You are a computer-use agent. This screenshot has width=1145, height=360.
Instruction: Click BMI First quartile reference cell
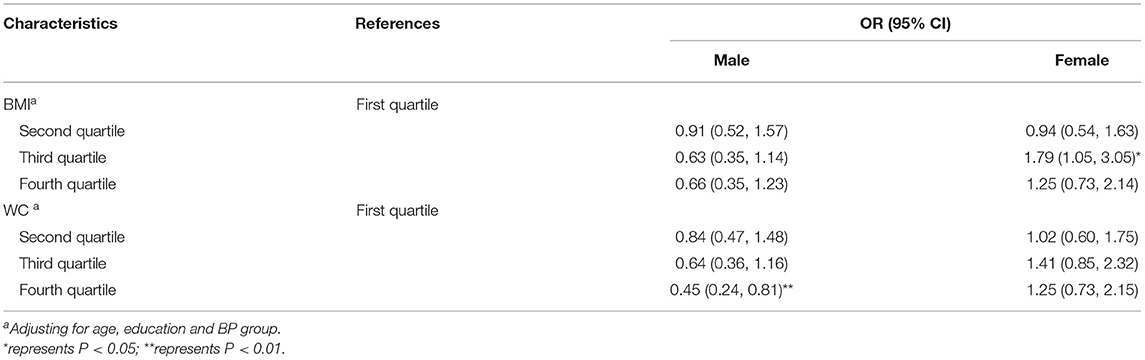pos(396,104)
